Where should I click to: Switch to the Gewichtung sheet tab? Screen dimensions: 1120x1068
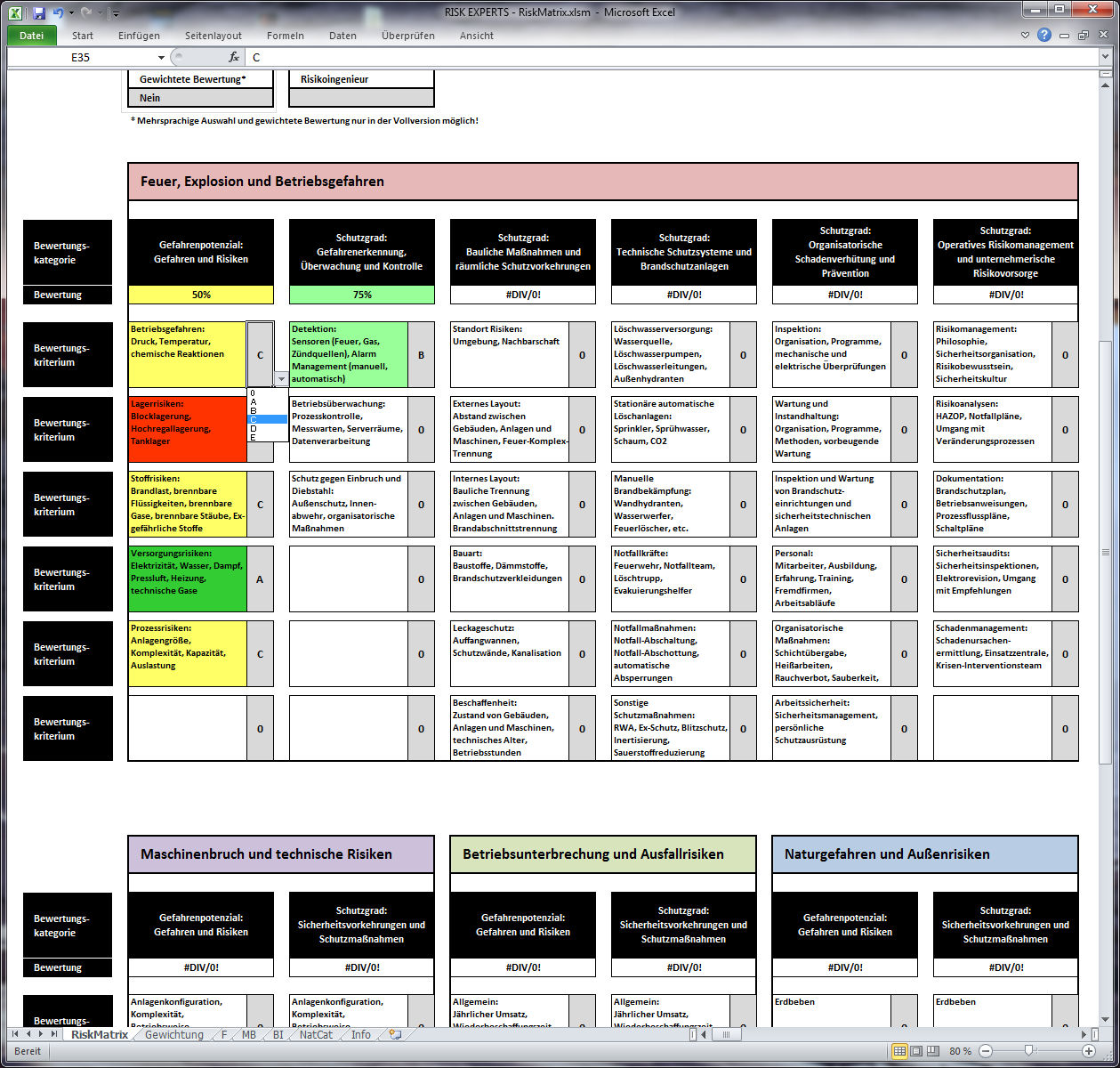tap(173, 1035)
